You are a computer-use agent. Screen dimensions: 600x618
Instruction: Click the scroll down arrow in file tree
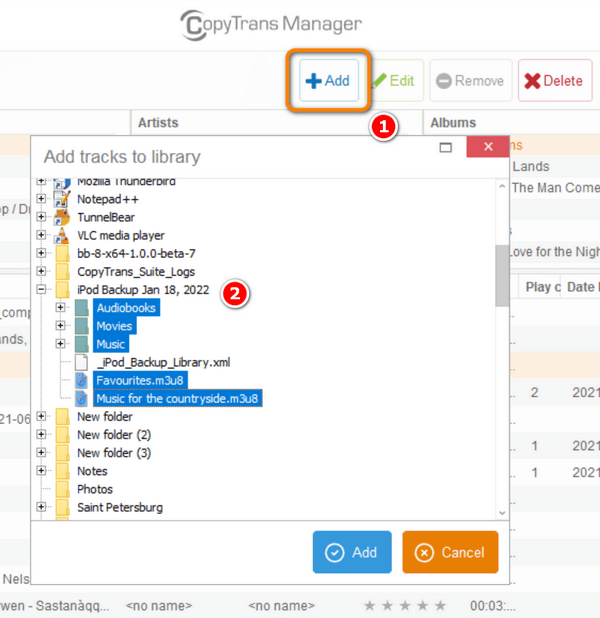[x=502, y=513]
